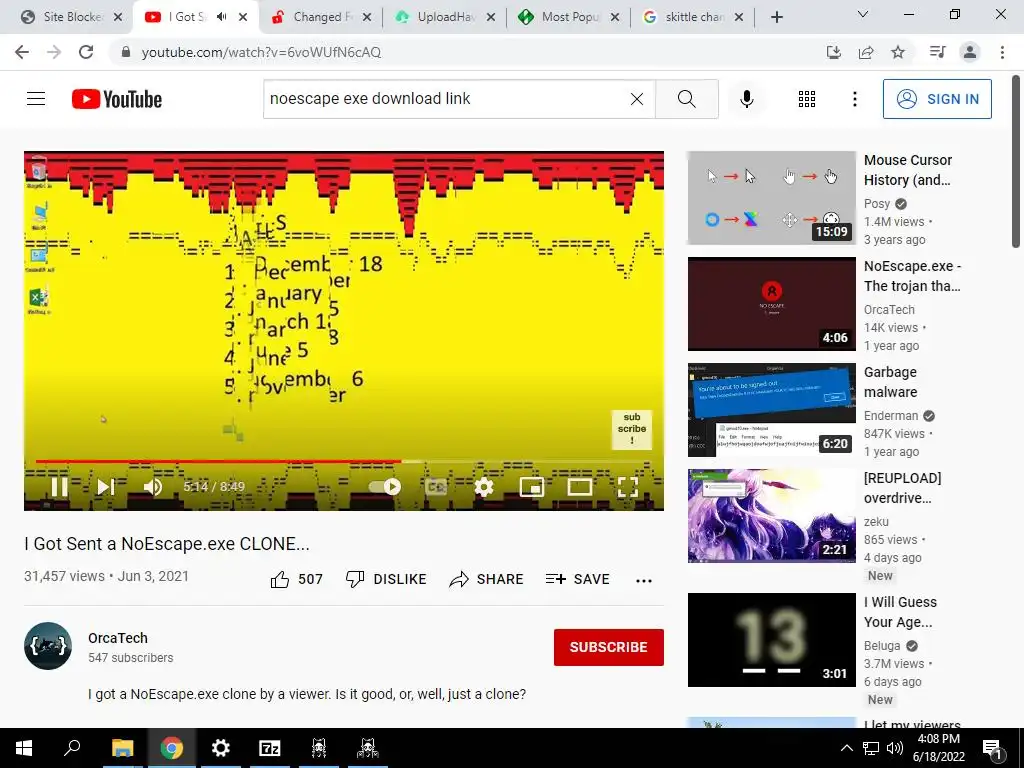This screenshot has height=768, width=1024.
Task: Toggle theater mode
Action: click(x=579, y=487)
